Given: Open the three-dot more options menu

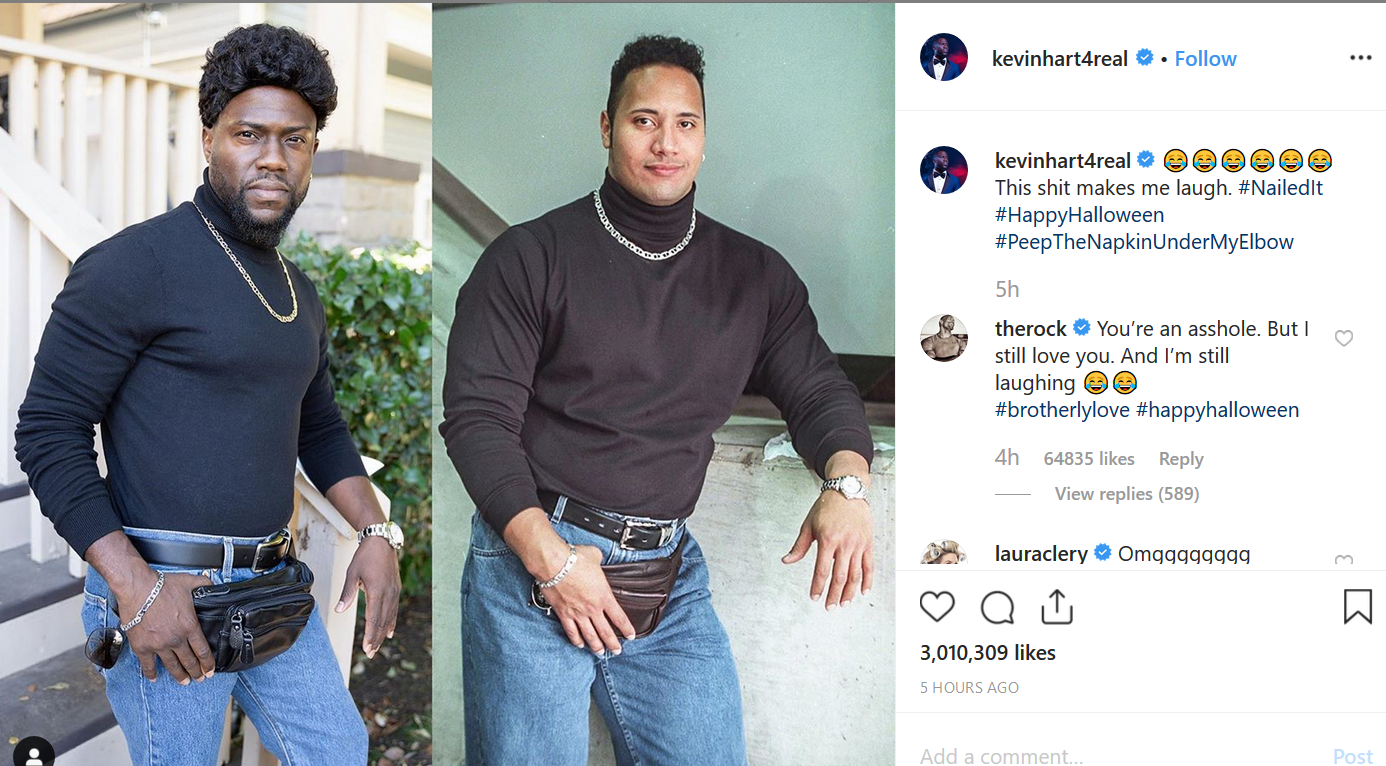Looking at the screenshot, I should pyautogui.click(x=1360, y=58).
